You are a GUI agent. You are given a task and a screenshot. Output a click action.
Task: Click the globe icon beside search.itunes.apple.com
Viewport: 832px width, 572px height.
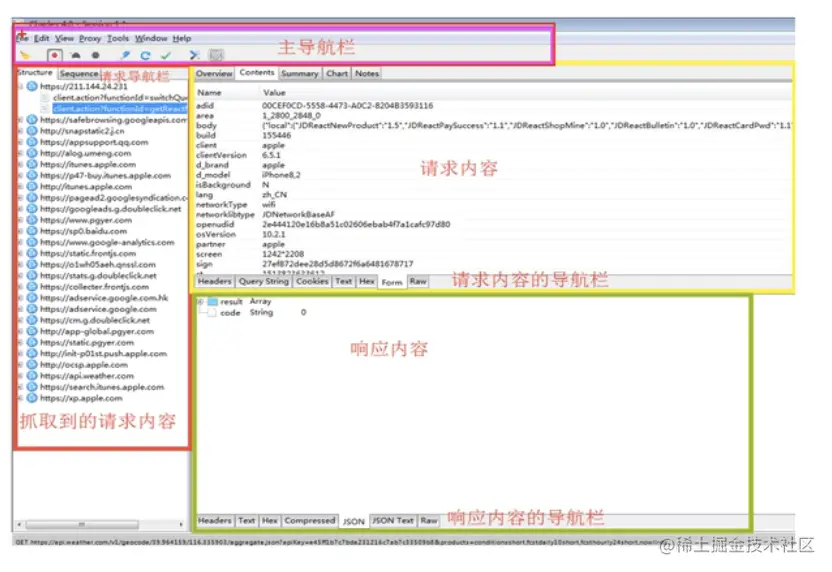click(x=32, y=387)
